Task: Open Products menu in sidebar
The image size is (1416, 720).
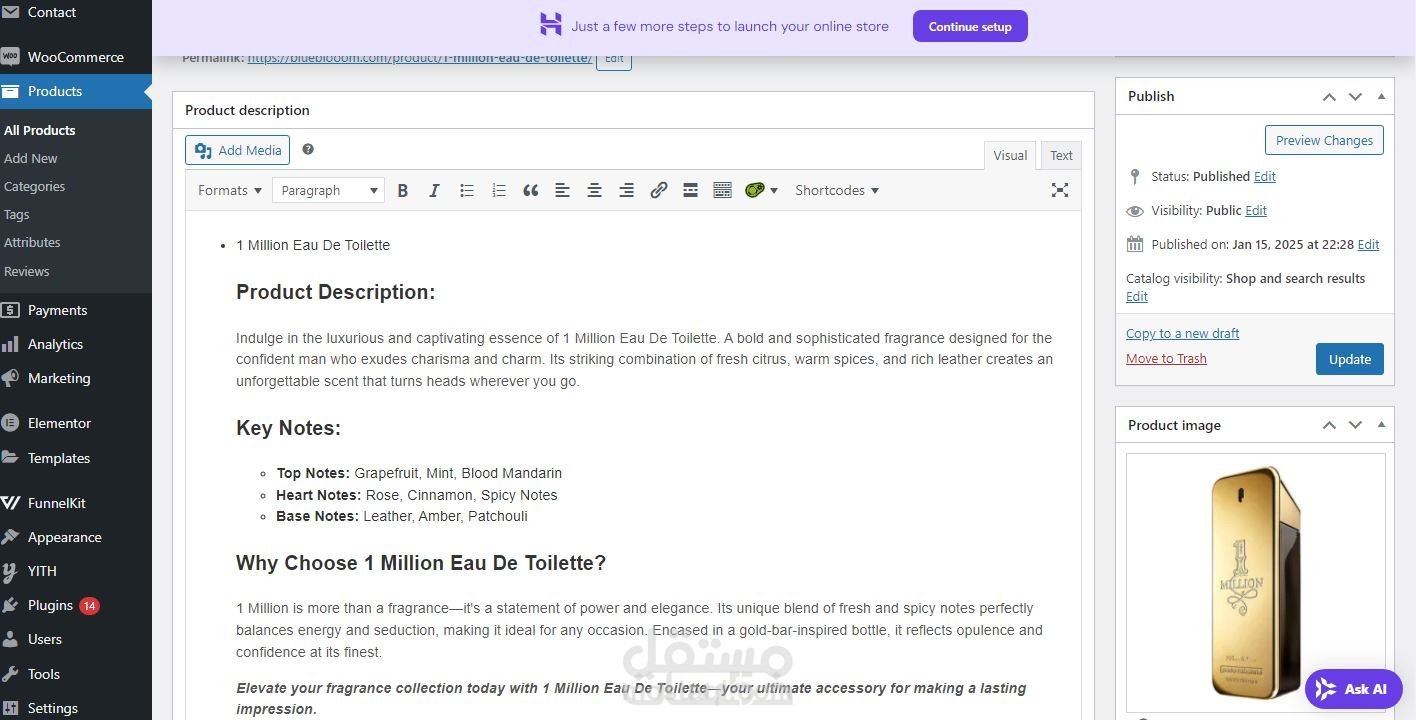Action: click(76, 91)
